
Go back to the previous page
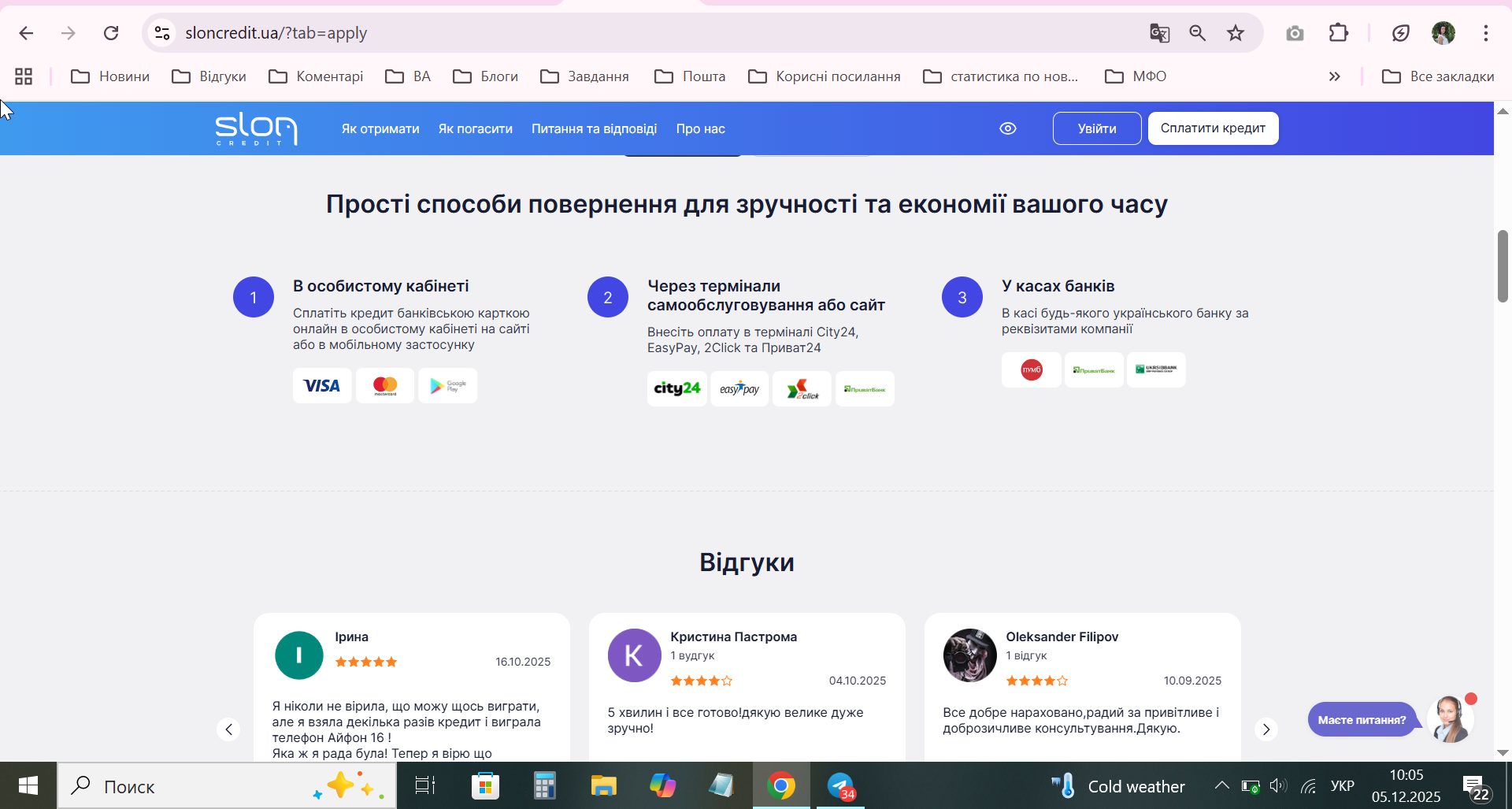coord(26,33)
